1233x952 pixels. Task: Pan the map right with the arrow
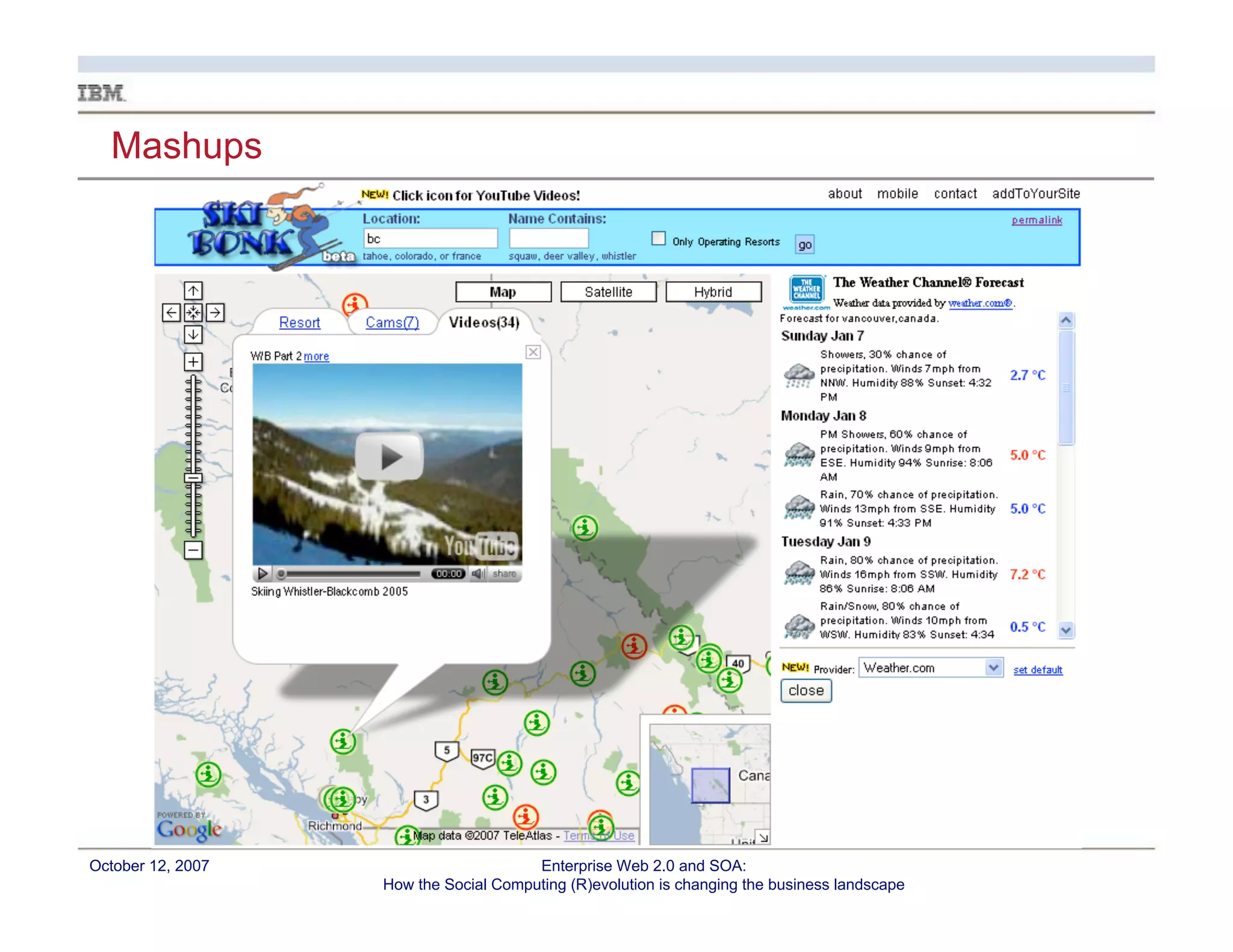(215, 313)
